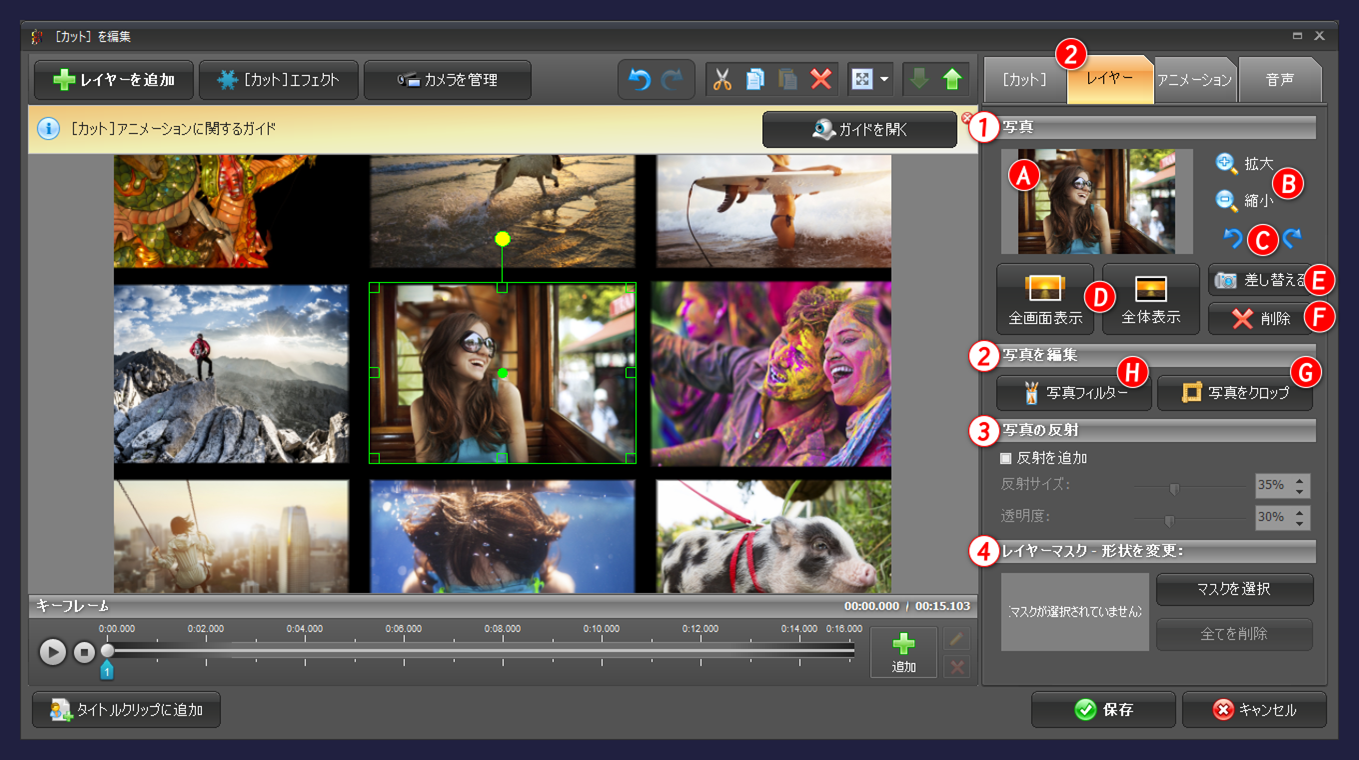Select the Cut tool in the toolbar
This screenshot has height=760, width=1359.
pos(723,79)
